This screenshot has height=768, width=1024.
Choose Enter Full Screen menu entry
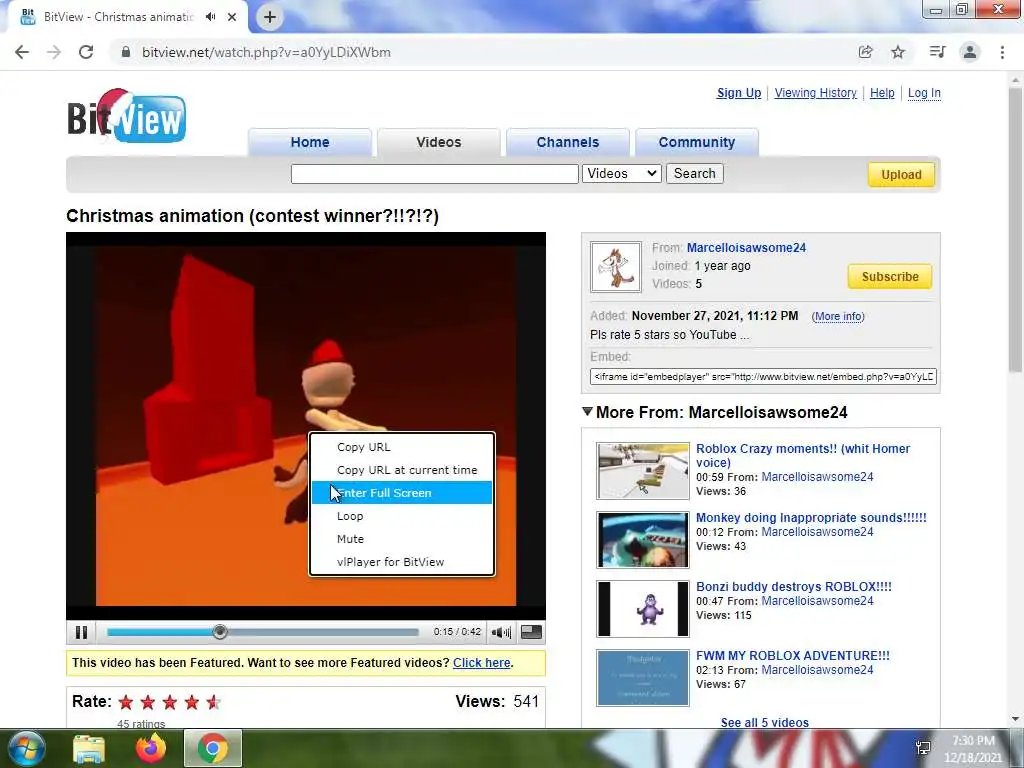click(x=402, y=493)
